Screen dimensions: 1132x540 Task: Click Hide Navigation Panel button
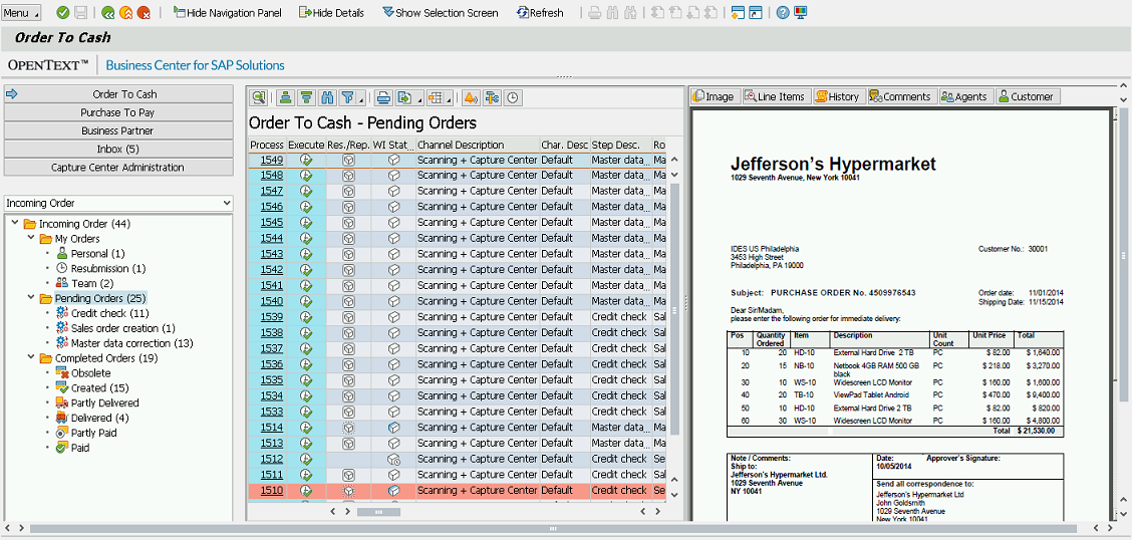[227, 13]
